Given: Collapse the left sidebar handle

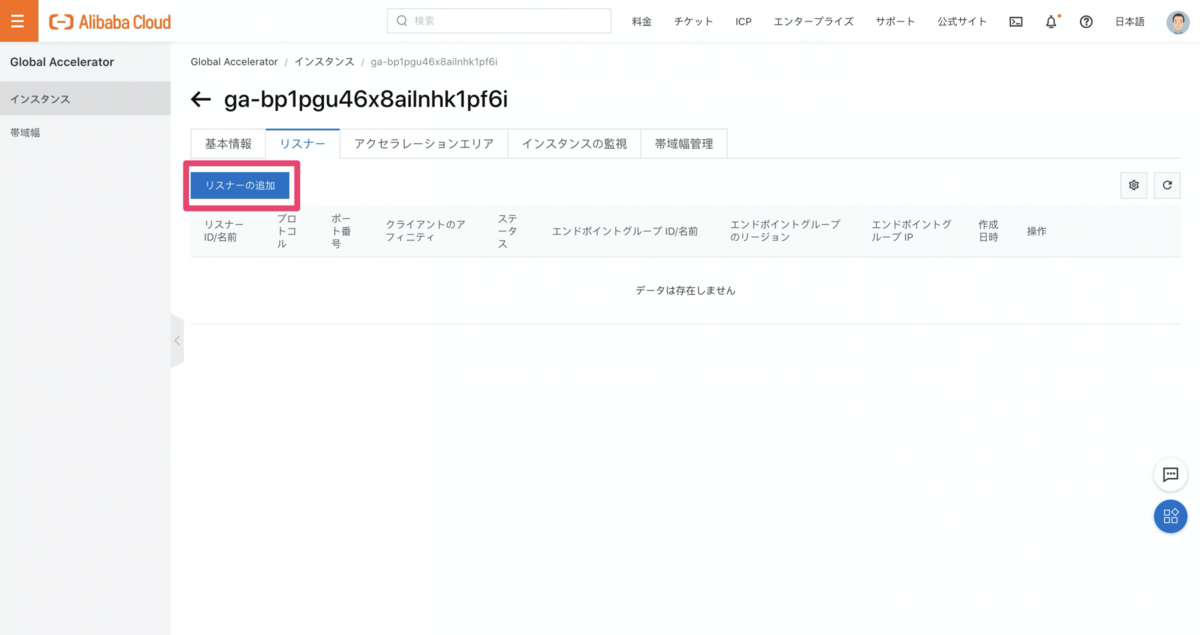Looking at the screenshot, I should coord(177,340).
